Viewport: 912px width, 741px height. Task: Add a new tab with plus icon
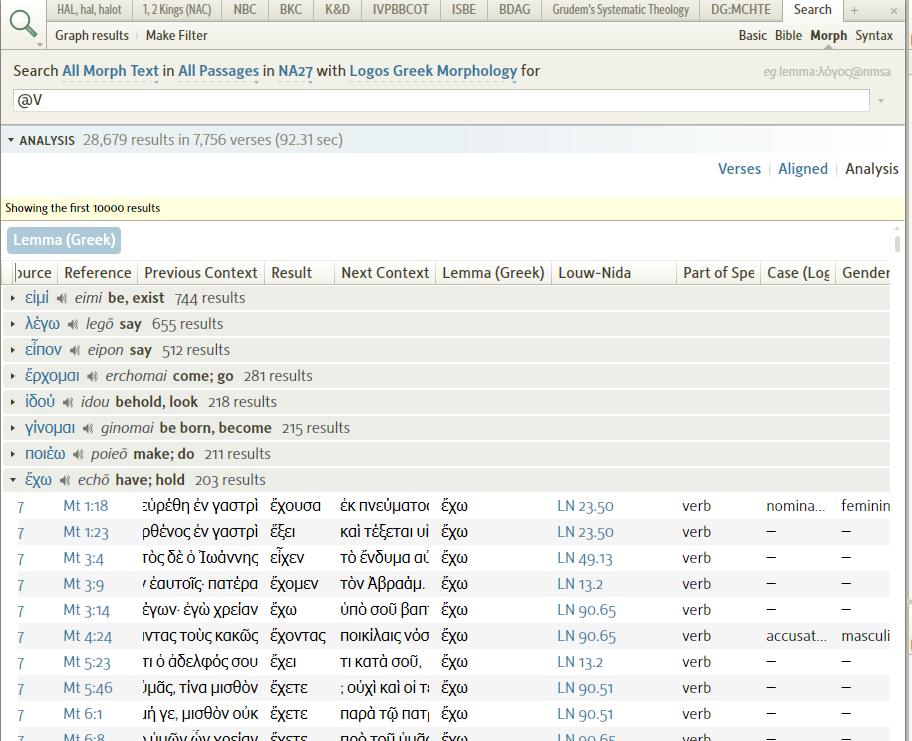[x=854, y=10]
